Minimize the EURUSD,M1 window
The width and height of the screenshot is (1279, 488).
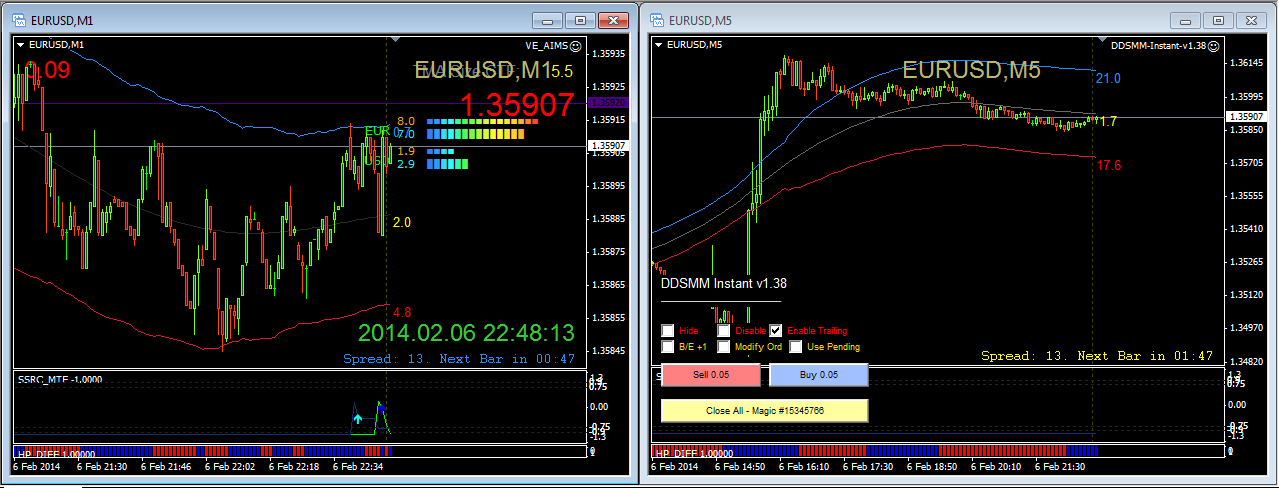point(547,20)
